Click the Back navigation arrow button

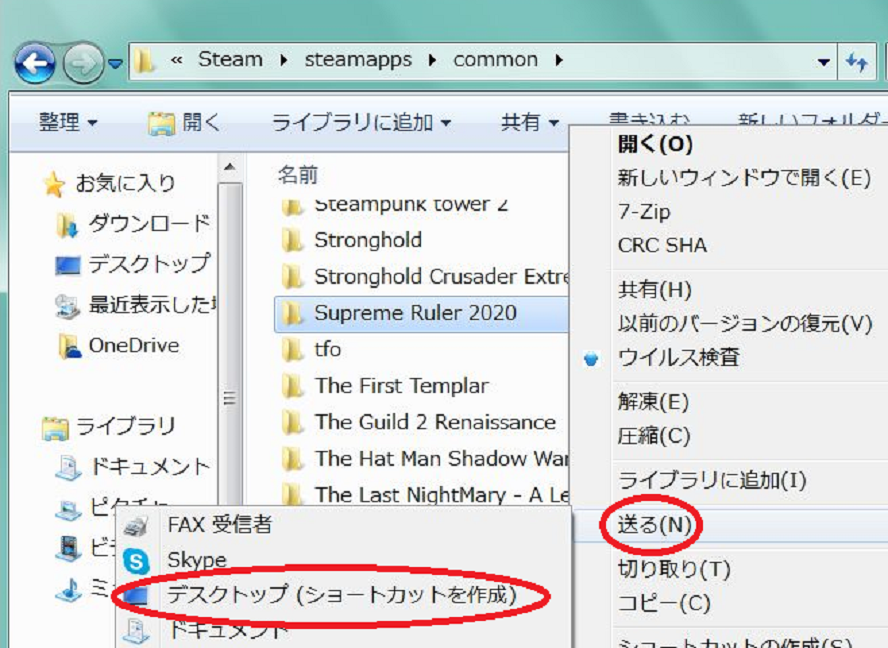coord(35,64)
